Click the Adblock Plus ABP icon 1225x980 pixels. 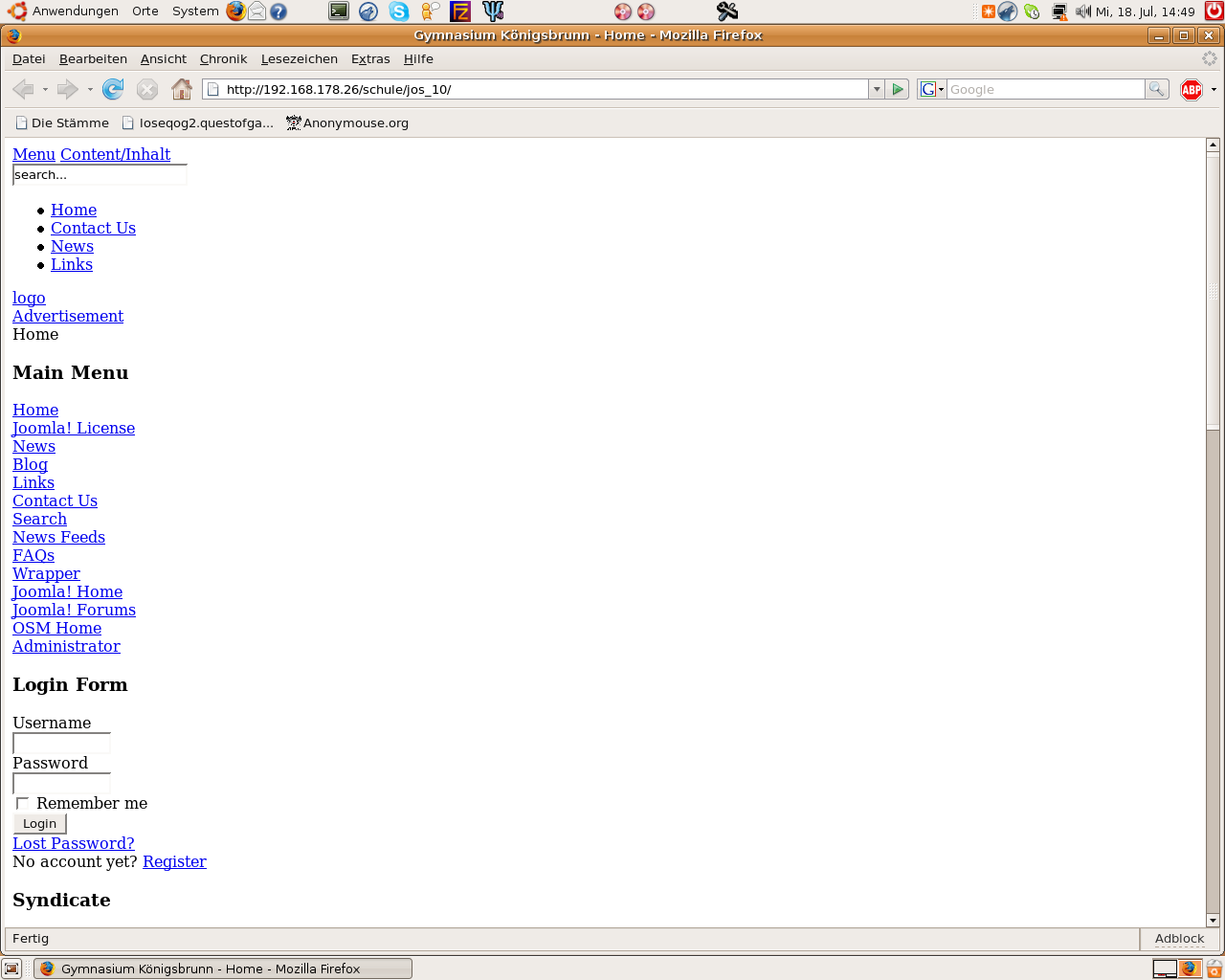(x=1192, y=89)
